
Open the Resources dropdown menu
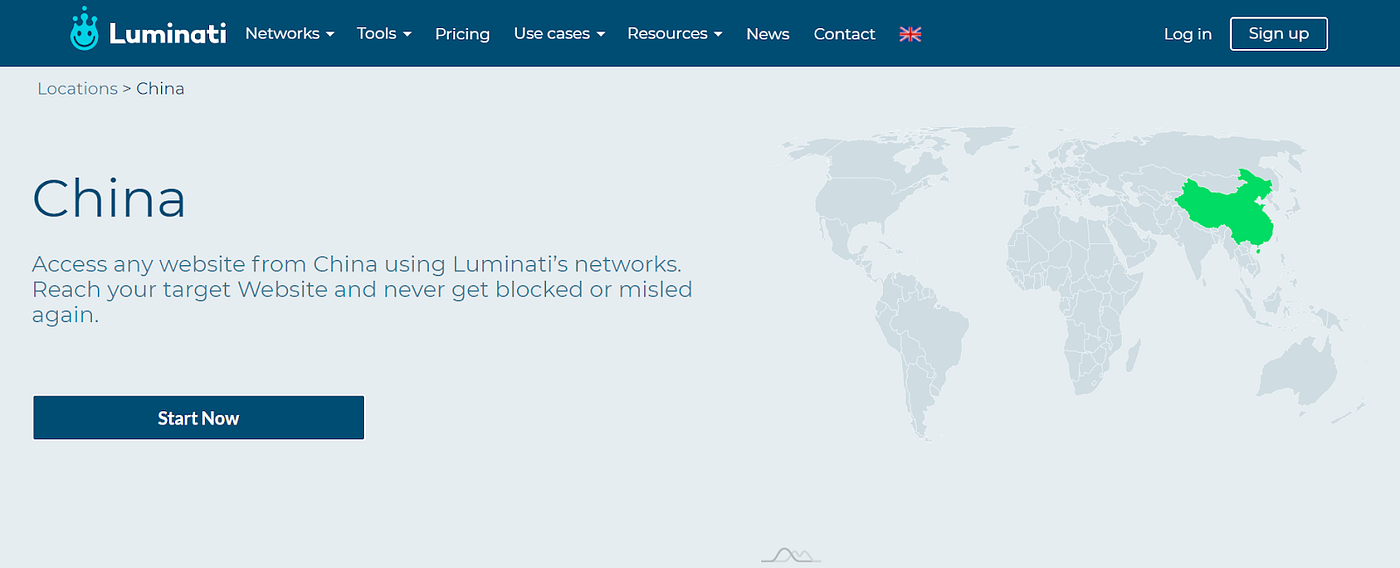pyautogui.click(x=674, y=33)
